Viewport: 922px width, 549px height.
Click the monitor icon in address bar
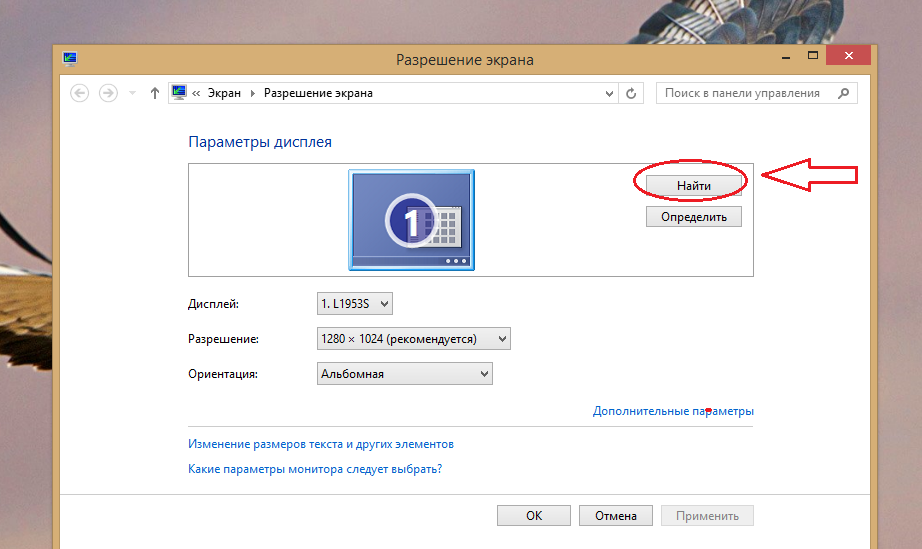pos(179,93)
